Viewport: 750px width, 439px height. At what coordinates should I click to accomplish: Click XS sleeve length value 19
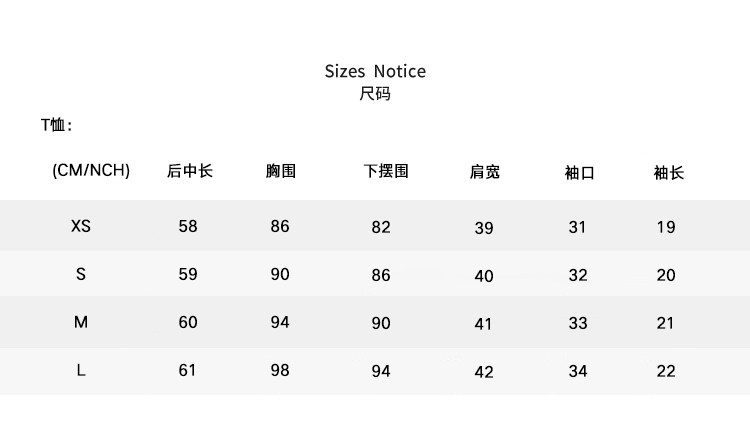pyautogui.click(x=666, y=227)
